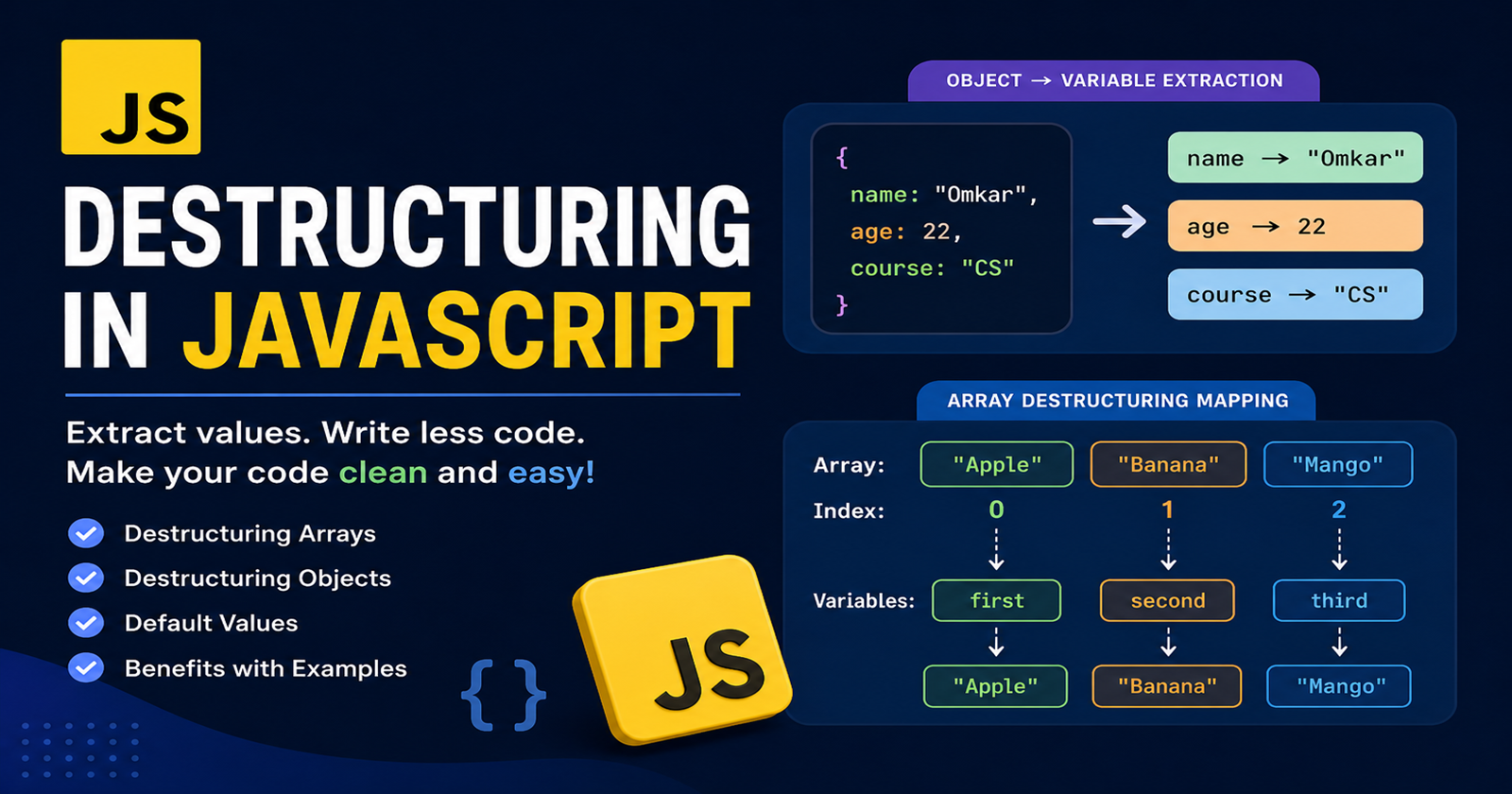Click the green index number 0

click(996, 509)
